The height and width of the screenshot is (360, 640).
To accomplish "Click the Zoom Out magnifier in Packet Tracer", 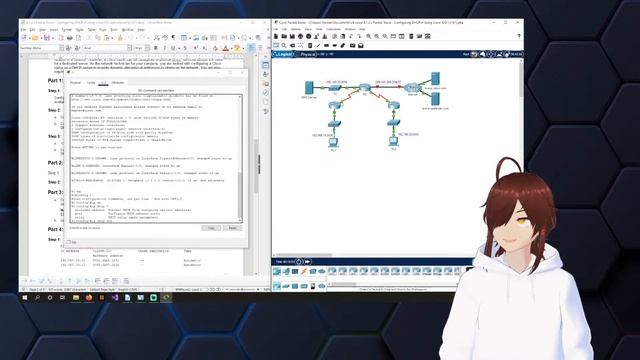I will 385,36.
